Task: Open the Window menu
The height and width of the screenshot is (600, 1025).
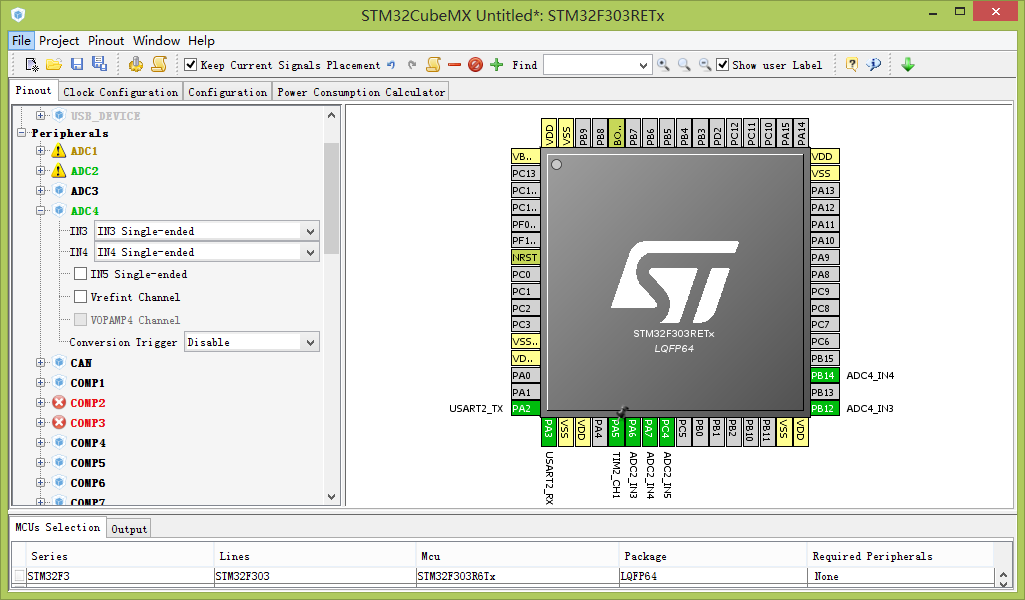Action: pyautogui.click(x=156, y=41)
